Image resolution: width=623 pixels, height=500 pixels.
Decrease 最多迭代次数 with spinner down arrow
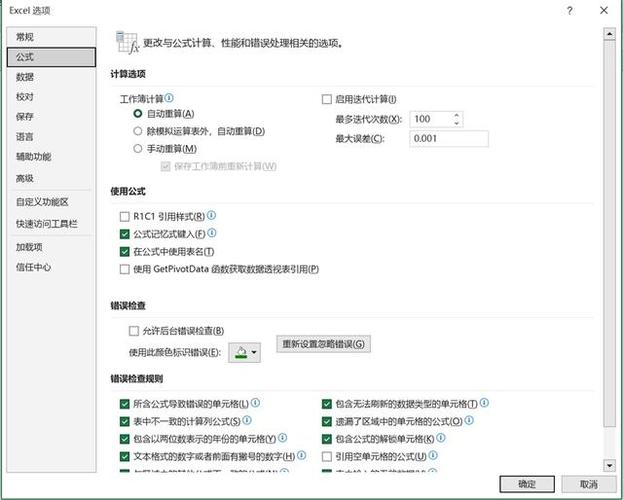[457, 123]
